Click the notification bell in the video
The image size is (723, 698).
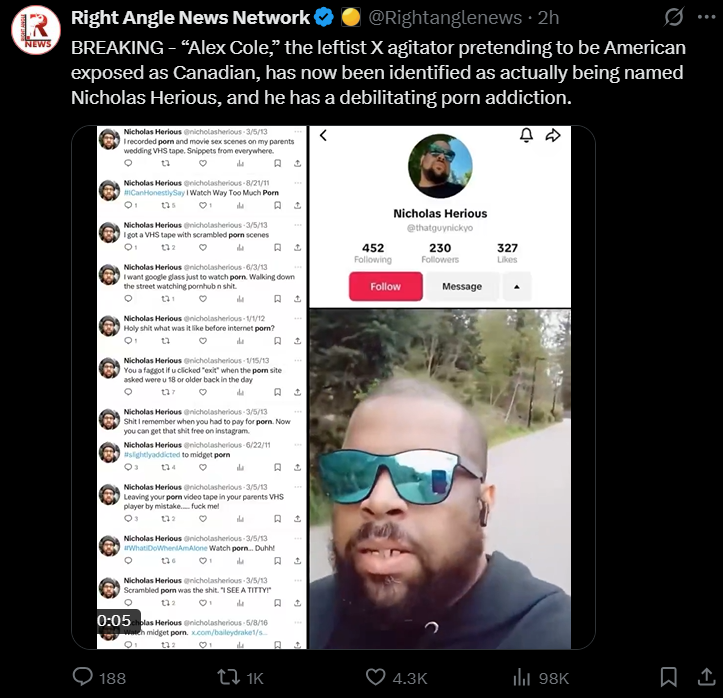[527, 135]
